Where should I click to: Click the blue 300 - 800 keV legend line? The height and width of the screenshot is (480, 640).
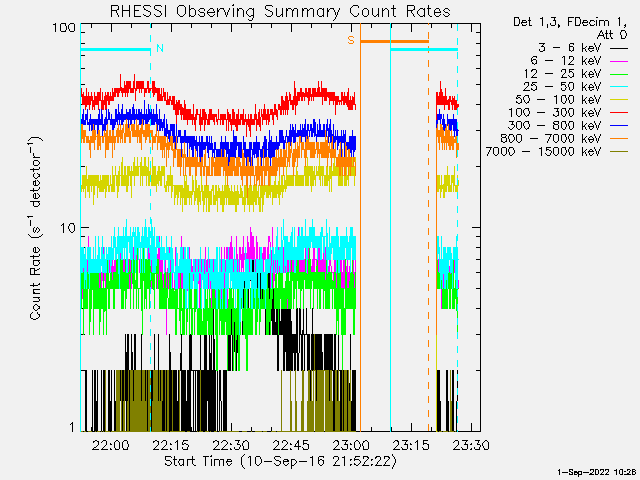(x=619, y=127)
